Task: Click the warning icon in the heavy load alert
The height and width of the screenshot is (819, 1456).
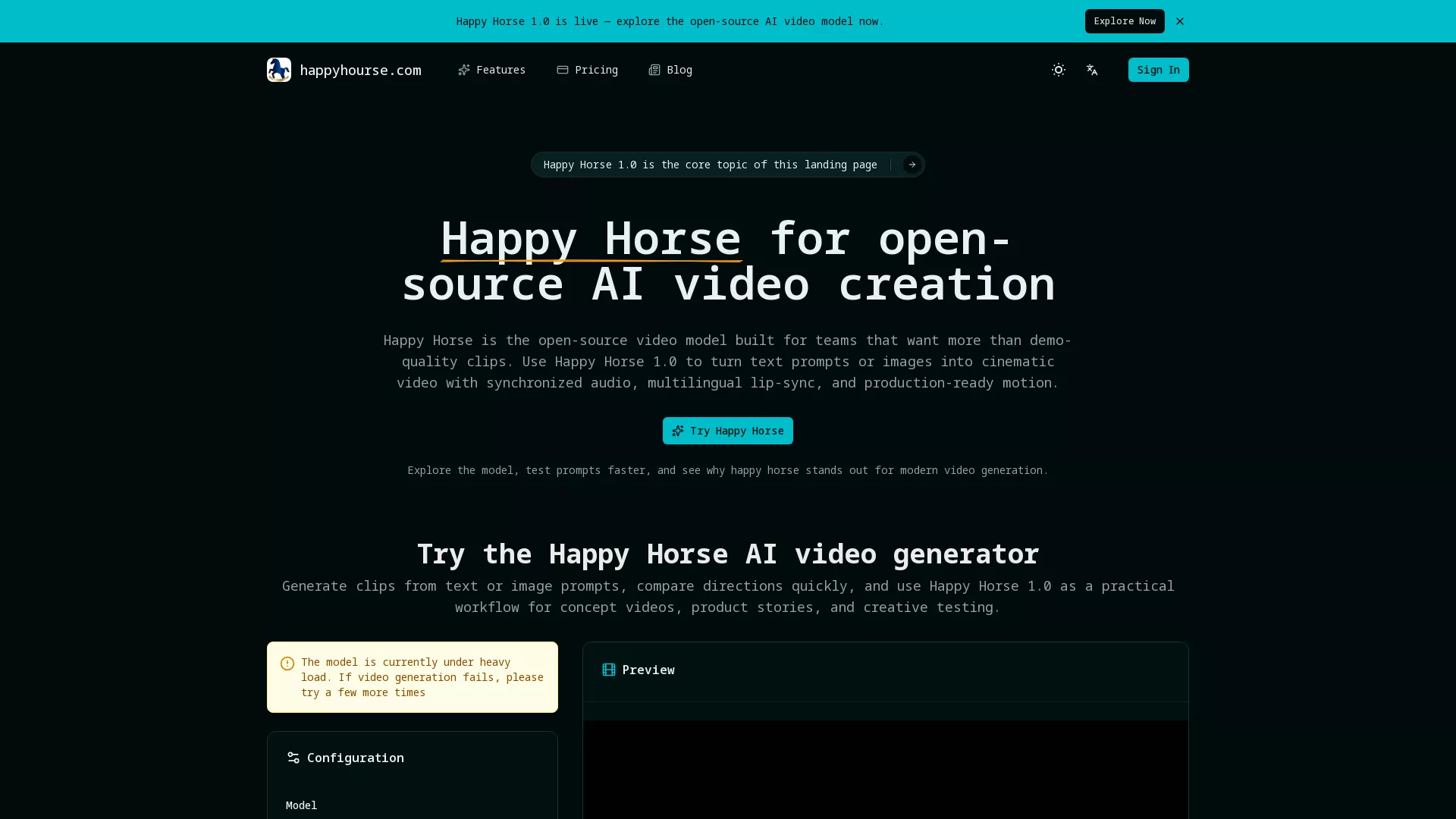Action: (x=288, y=664)
